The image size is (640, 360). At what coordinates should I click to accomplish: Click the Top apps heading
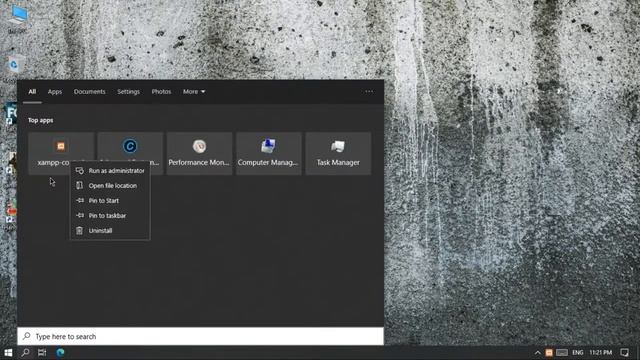40,120
